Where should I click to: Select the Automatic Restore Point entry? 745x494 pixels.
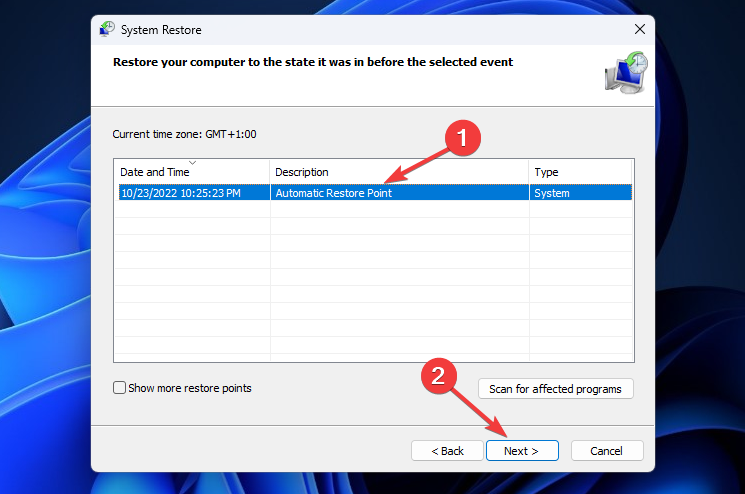(x=400, y=193)
